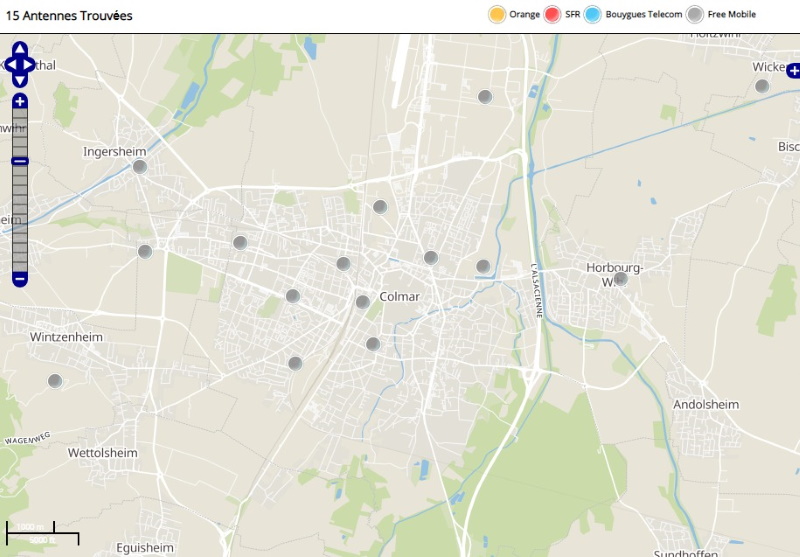
Task: Pan the map up with the arrow control
Action: pos(20,47)
